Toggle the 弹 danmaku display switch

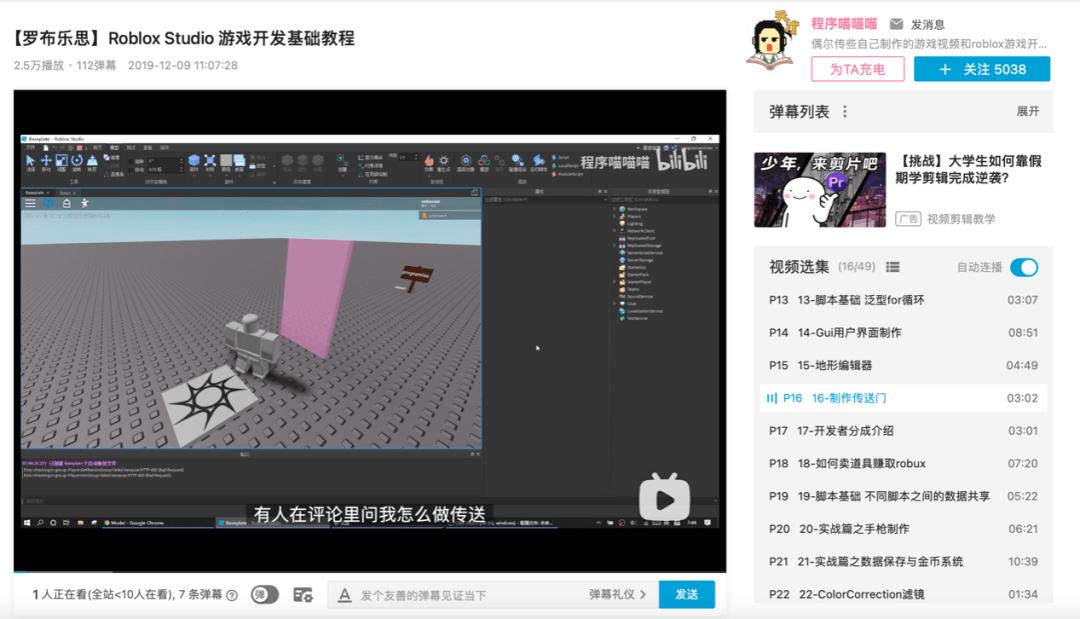click(x=264, y=594)
